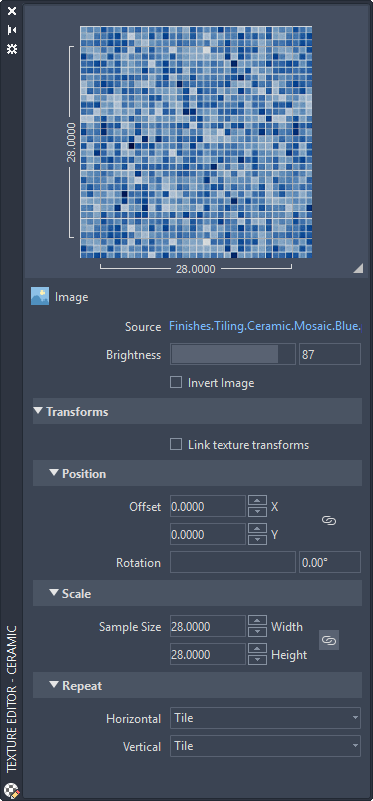Screen dimensions: 373x801
Task: Open the palette properties gear icon
Action: tap(12, 49)
